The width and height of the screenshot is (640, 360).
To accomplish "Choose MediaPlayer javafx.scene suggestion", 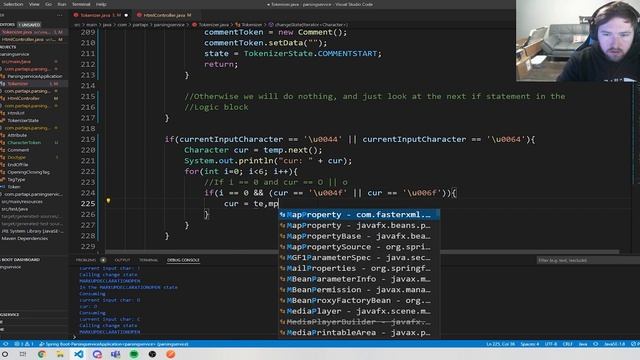I will pyautogui.click(x=359, y=311).
